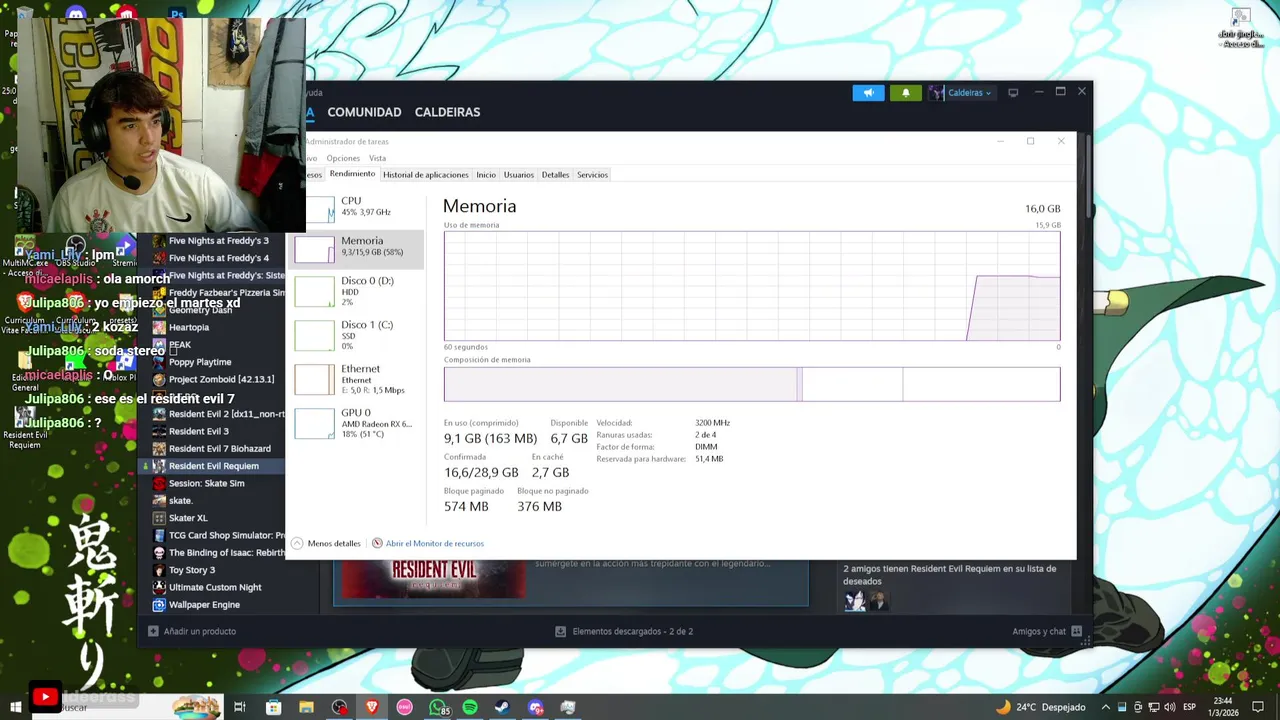Click Ultimate Custom Night icon
Image resolution: width=1280 pixels, height=720 pixels.
click(x=159, y=587)
